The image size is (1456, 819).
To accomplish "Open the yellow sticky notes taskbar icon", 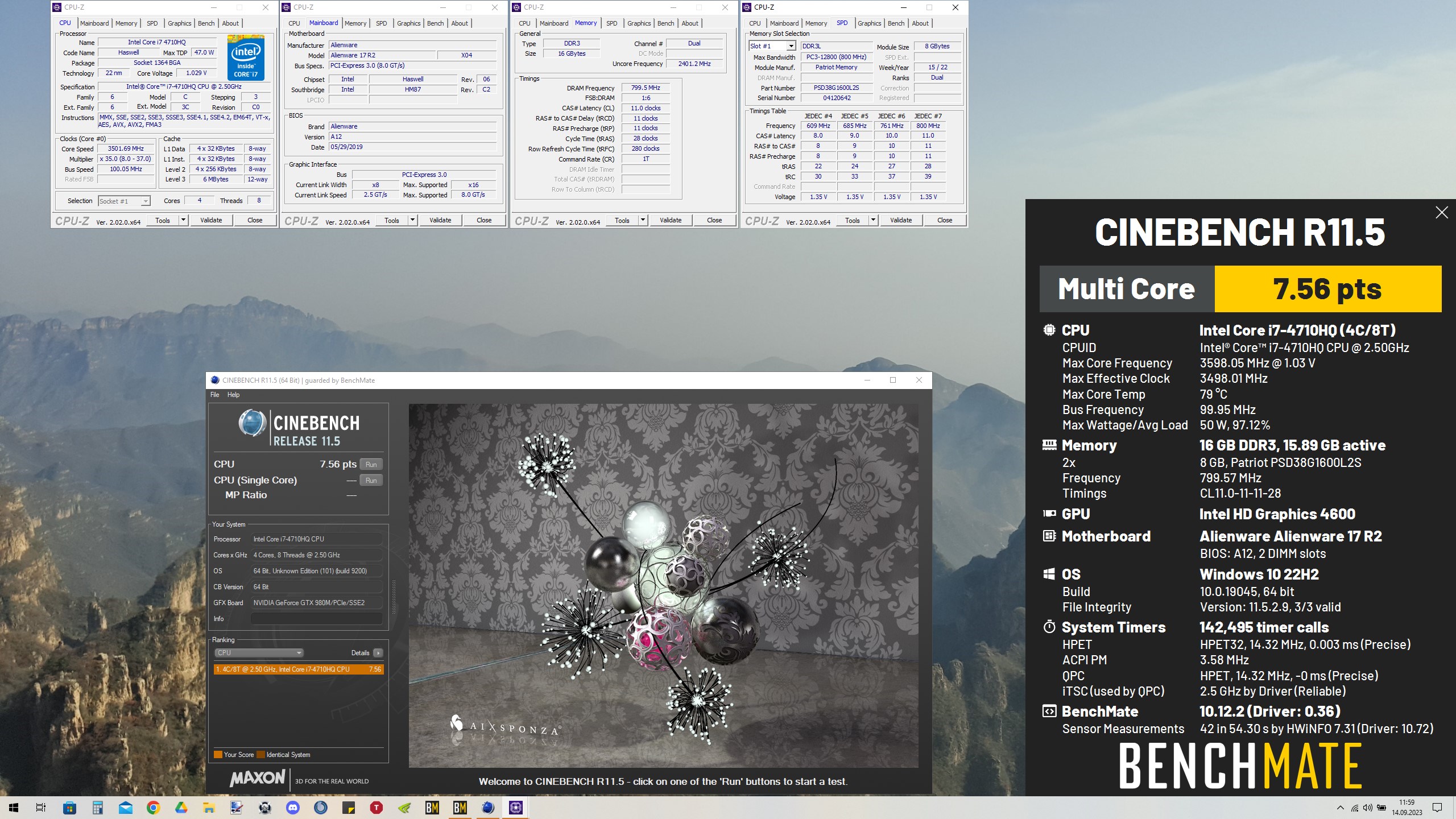I will click(x=348, y=808).
